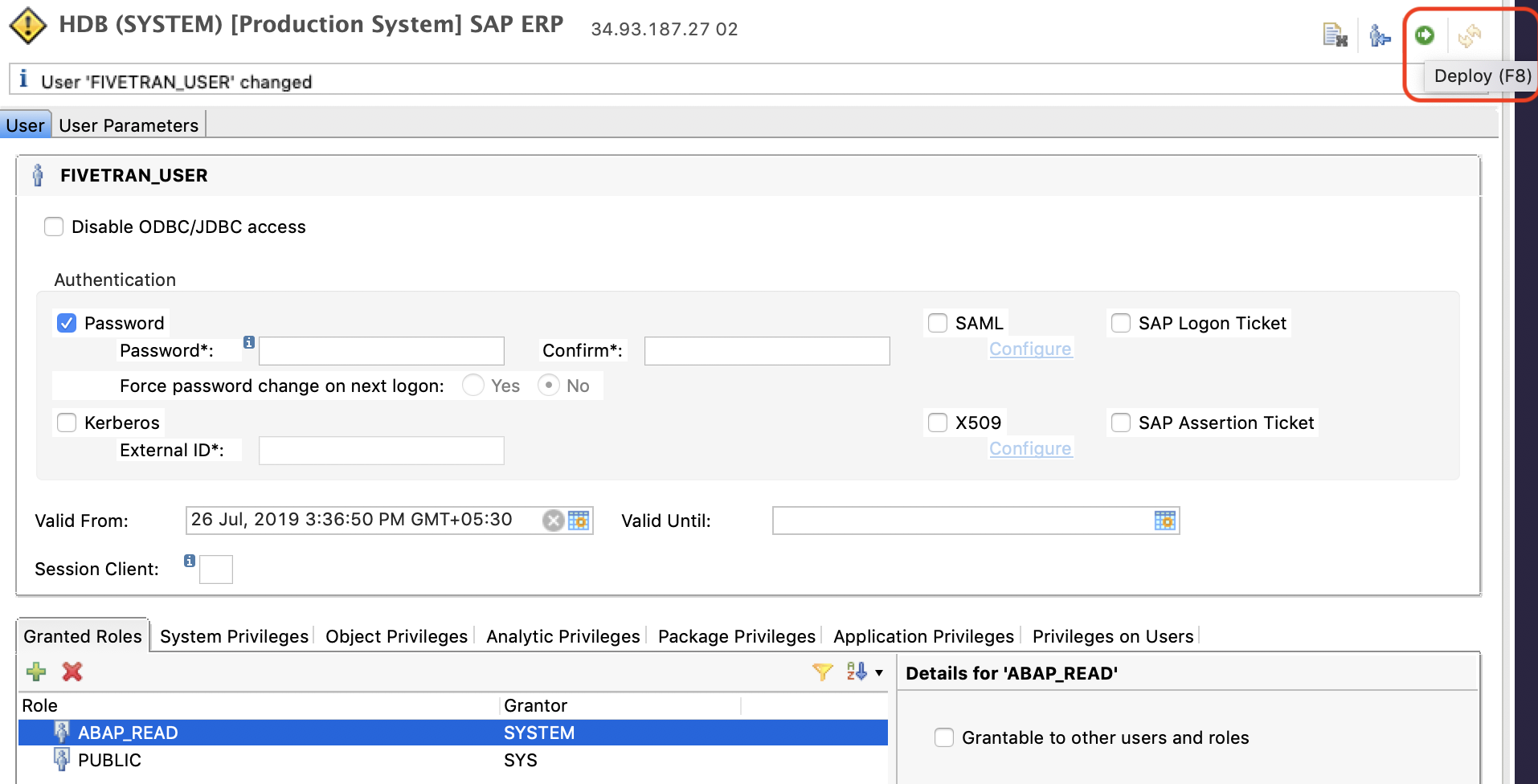
Task: Open the Application Privileges tab
Action: [923, 636]
